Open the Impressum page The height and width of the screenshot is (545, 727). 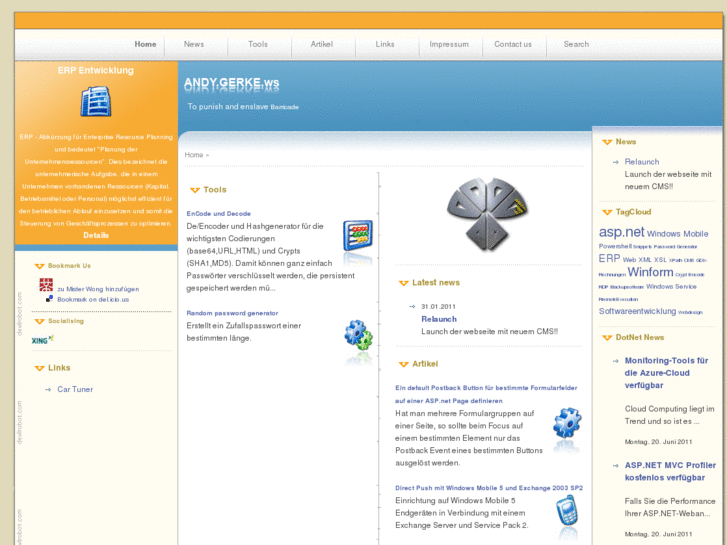click(x=449, y=44)
